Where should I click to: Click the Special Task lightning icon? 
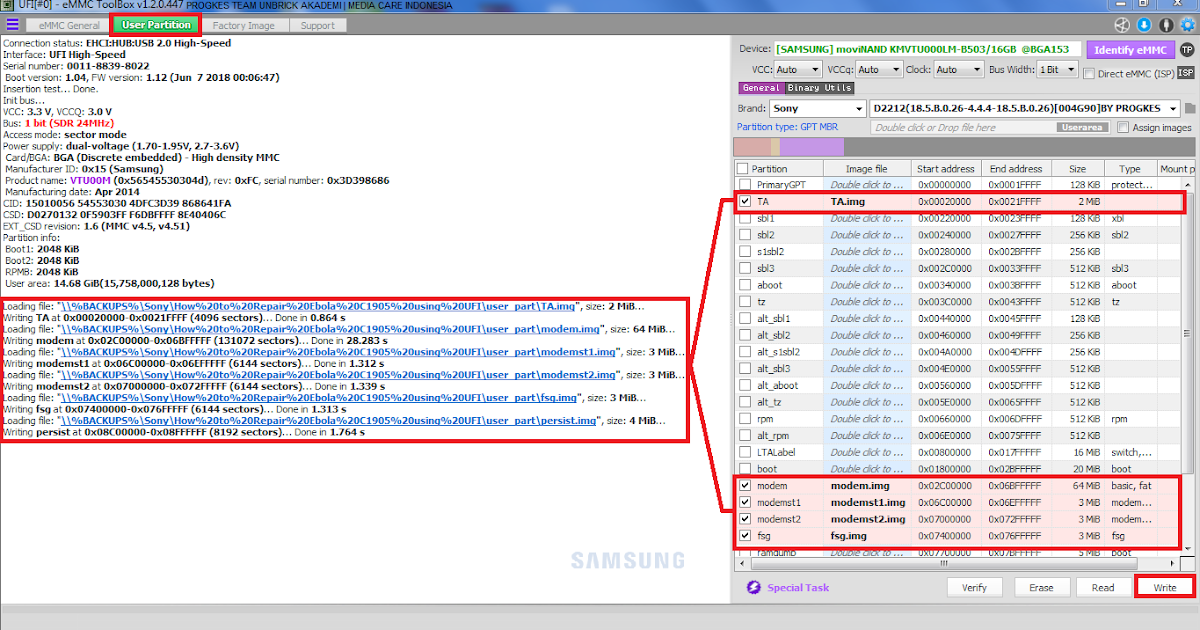coord(755,588)
